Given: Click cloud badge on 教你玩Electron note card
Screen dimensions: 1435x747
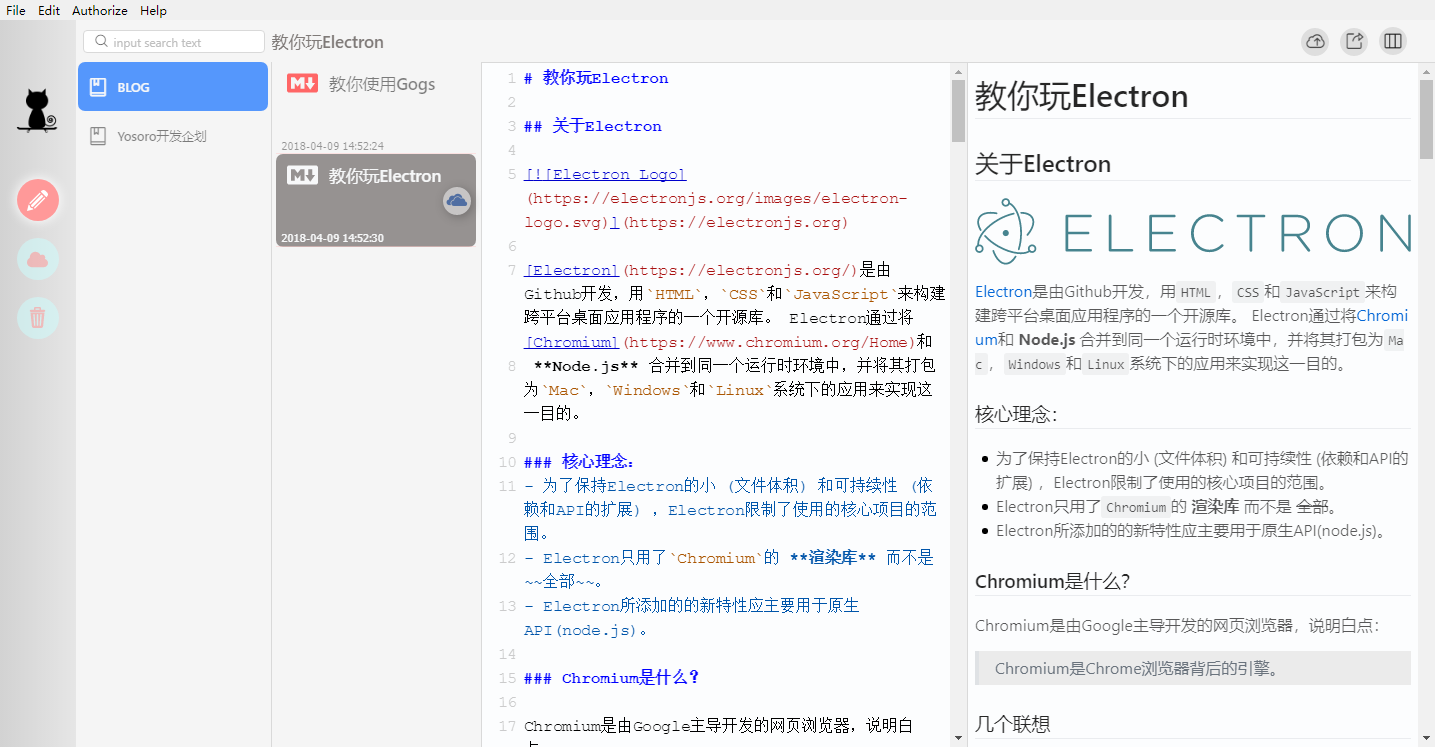Looking at the screenshot, I should (x=457, y=201).
